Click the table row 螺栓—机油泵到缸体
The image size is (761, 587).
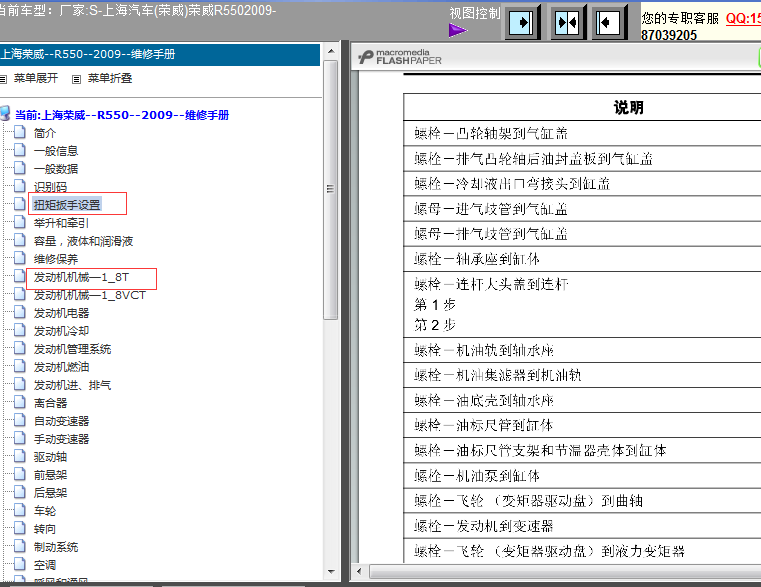coord(582,476)
